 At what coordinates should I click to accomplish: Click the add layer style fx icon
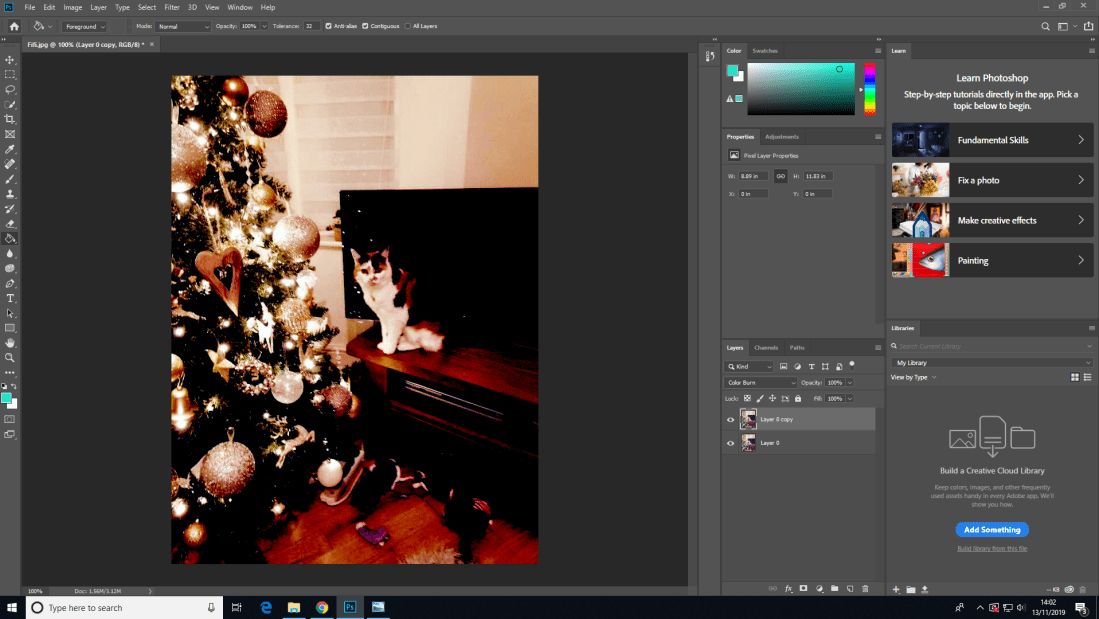tap(788, 589)
